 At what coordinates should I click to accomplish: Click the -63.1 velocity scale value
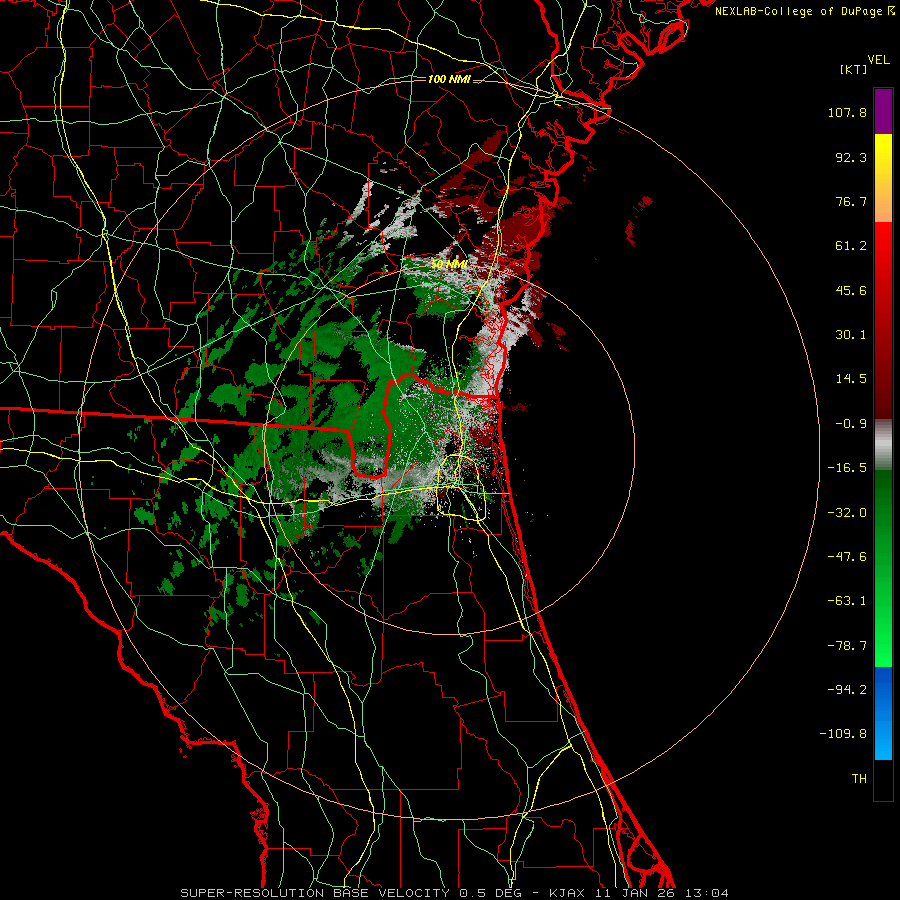pyautogui.click(x=847, y=601)
